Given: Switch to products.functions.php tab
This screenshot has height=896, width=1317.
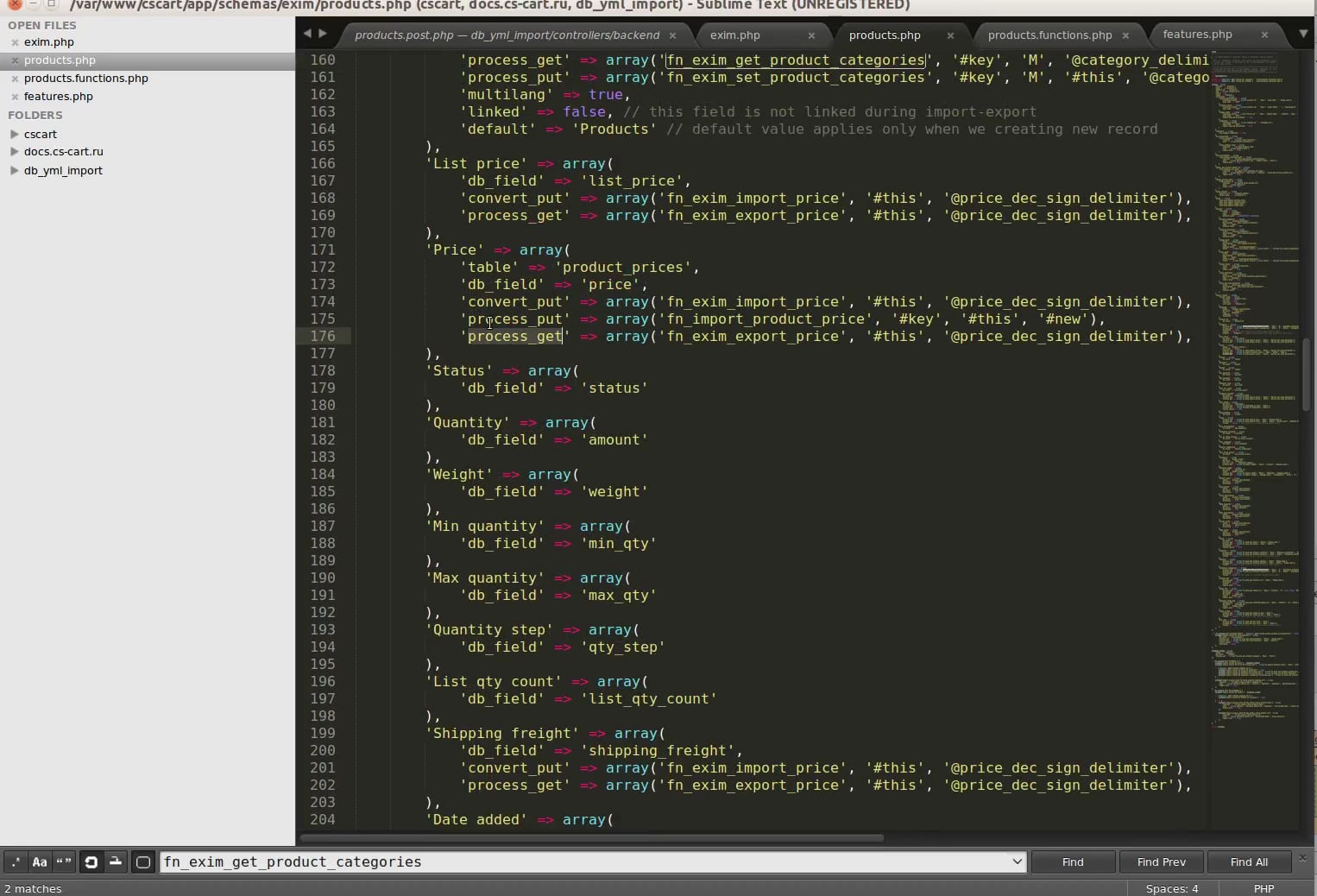Looking at the screenshot, I should [x=1049, y=35].
